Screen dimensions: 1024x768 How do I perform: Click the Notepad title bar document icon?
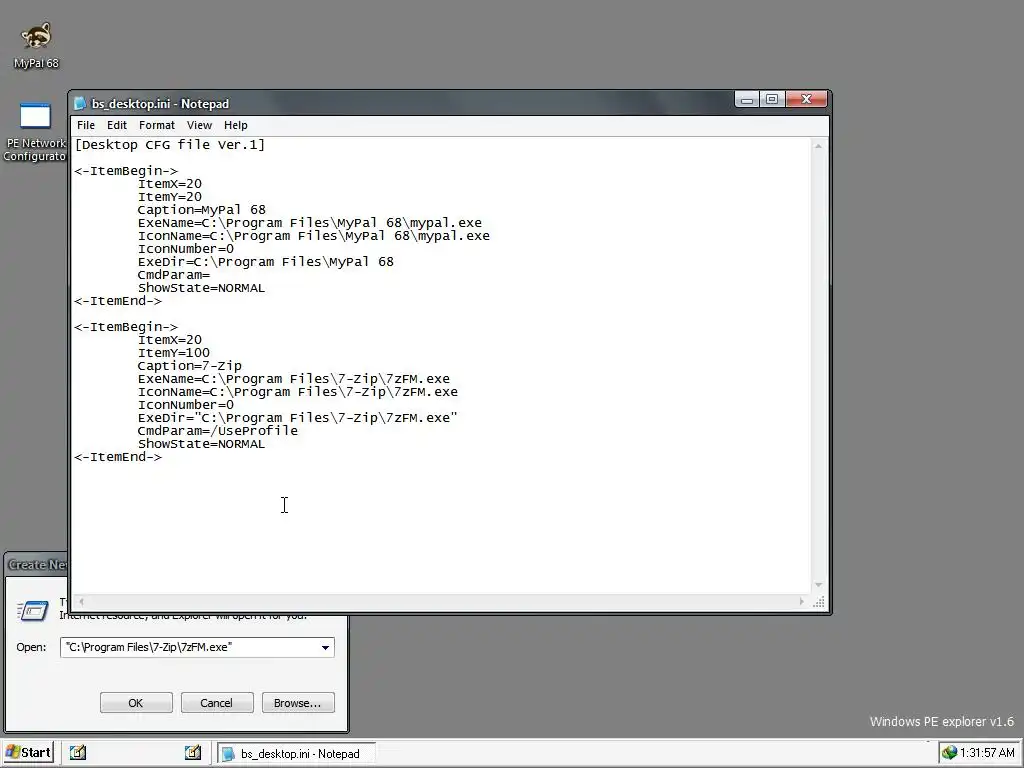tap(80, 103)
